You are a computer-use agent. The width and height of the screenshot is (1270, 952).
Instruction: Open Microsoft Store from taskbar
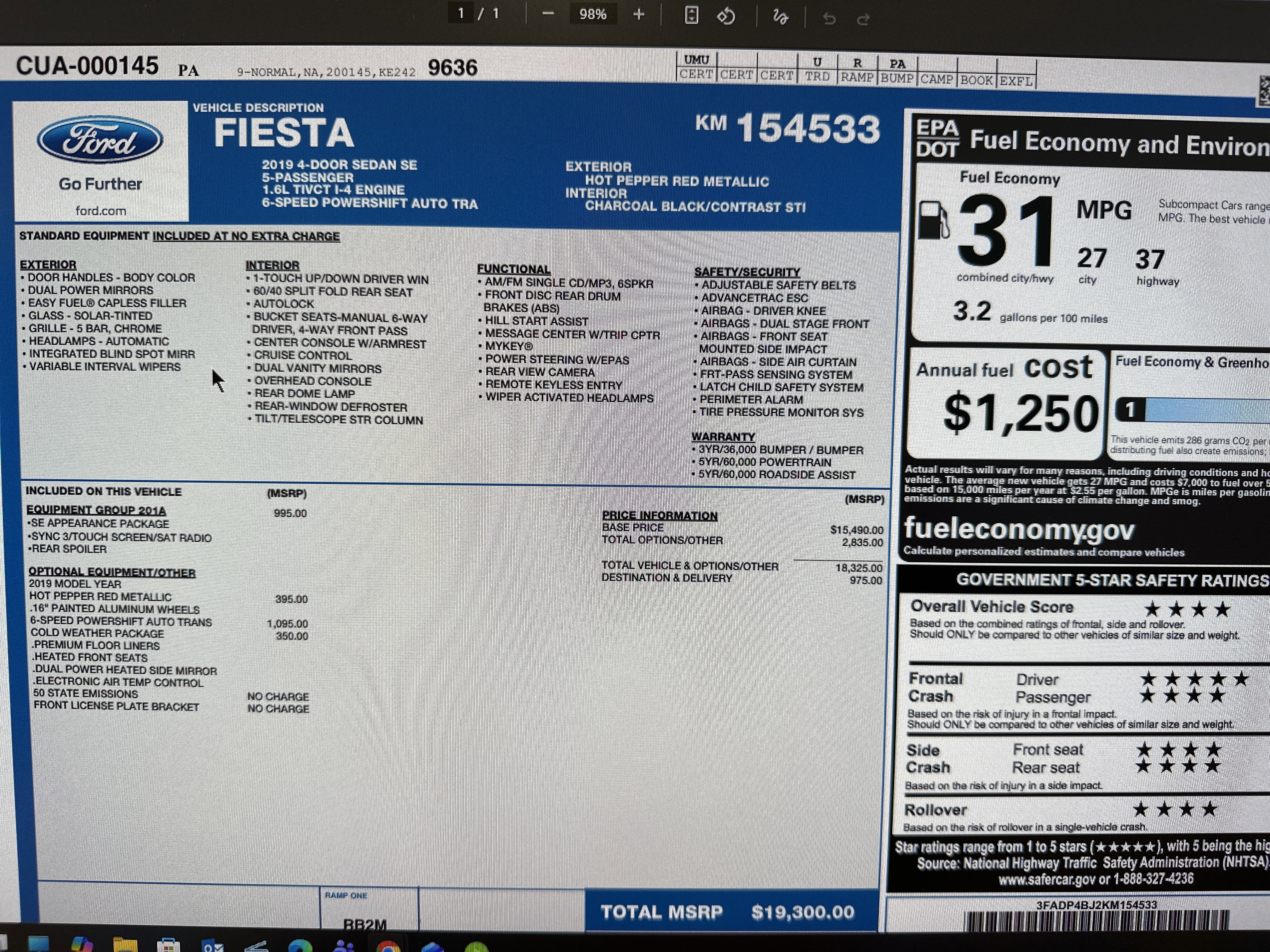pos(168,944)
